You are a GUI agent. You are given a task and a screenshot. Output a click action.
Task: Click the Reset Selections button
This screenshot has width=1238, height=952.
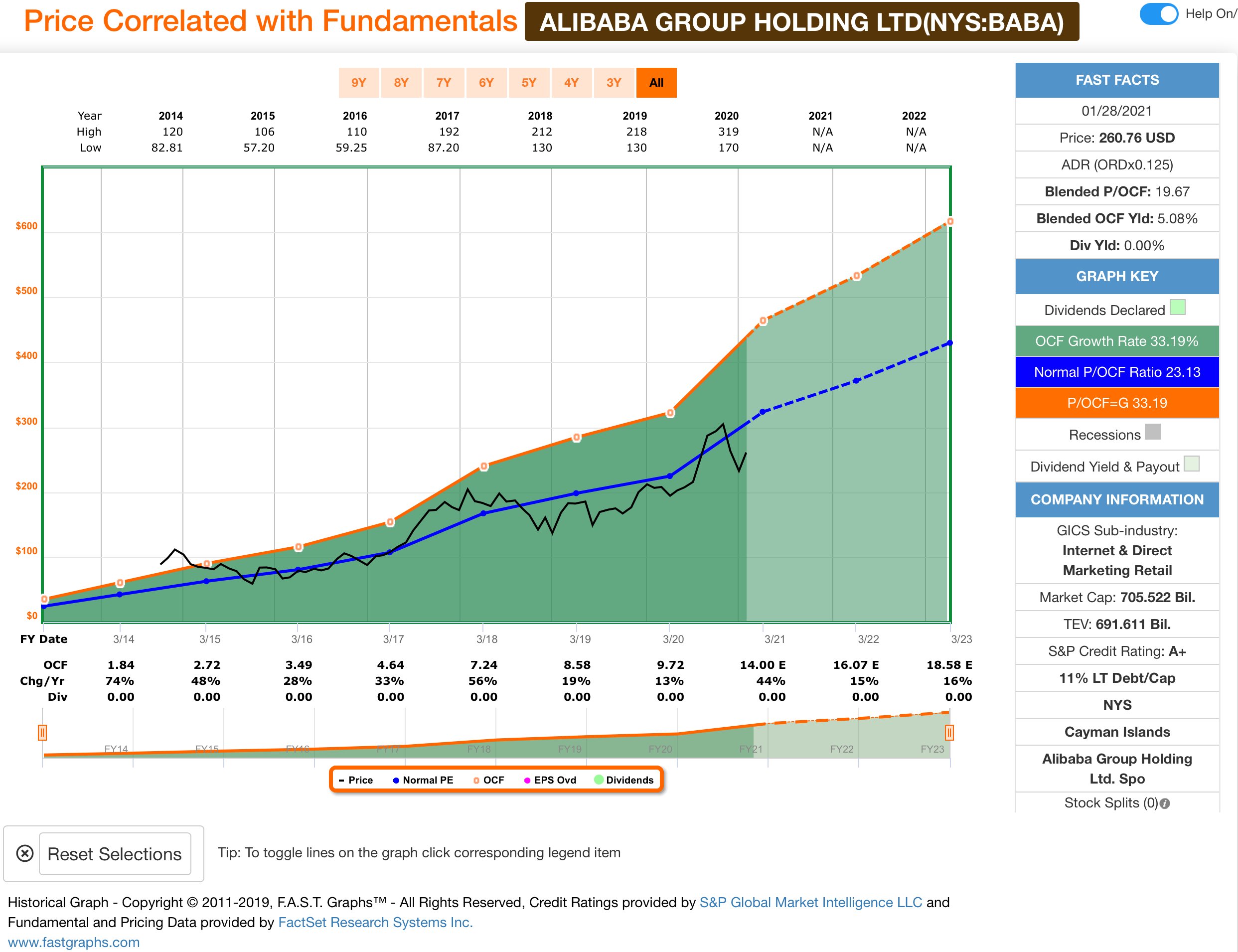[x=115, y=853]
